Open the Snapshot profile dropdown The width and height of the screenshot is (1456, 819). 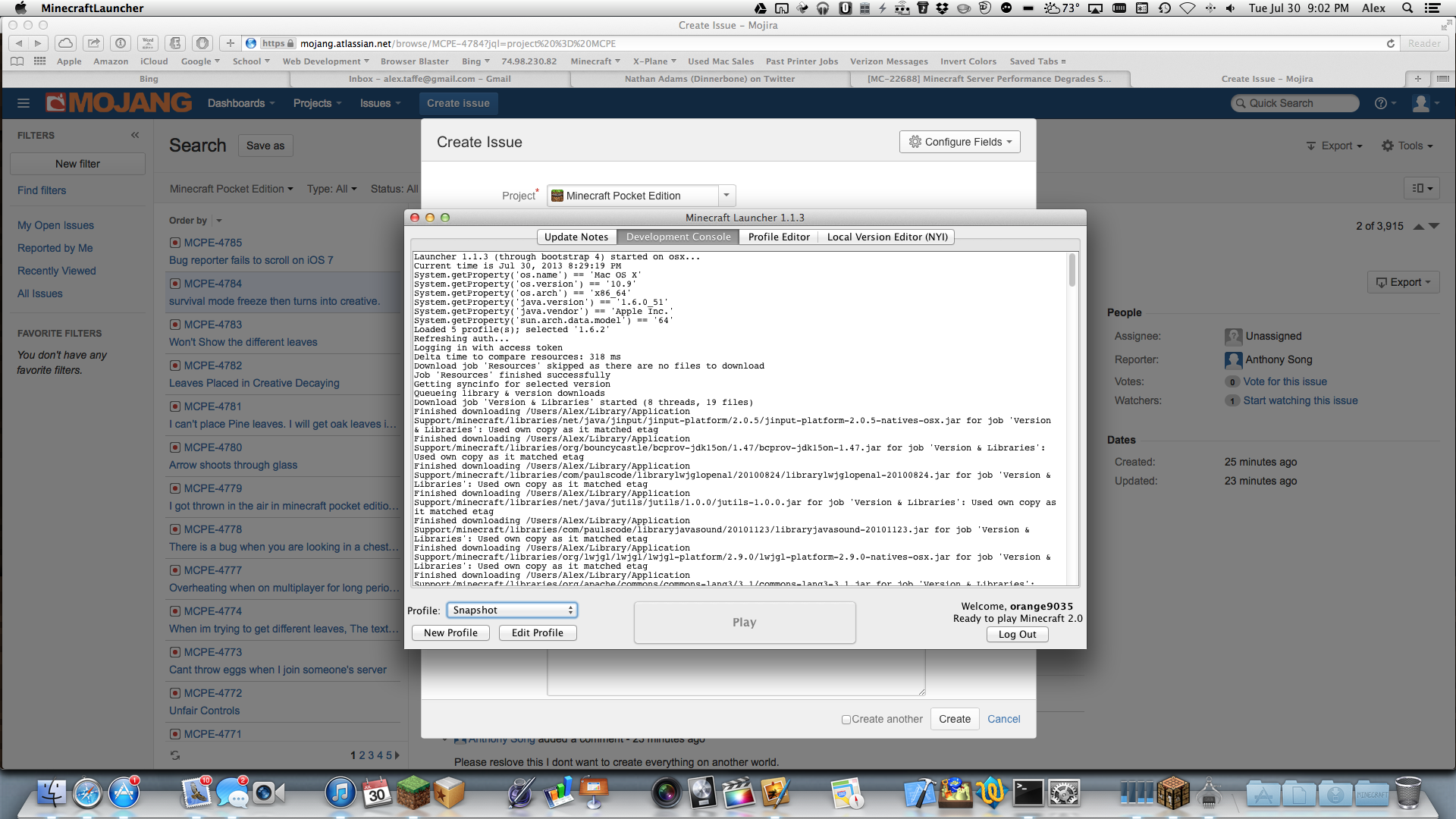tap(512, 610)
